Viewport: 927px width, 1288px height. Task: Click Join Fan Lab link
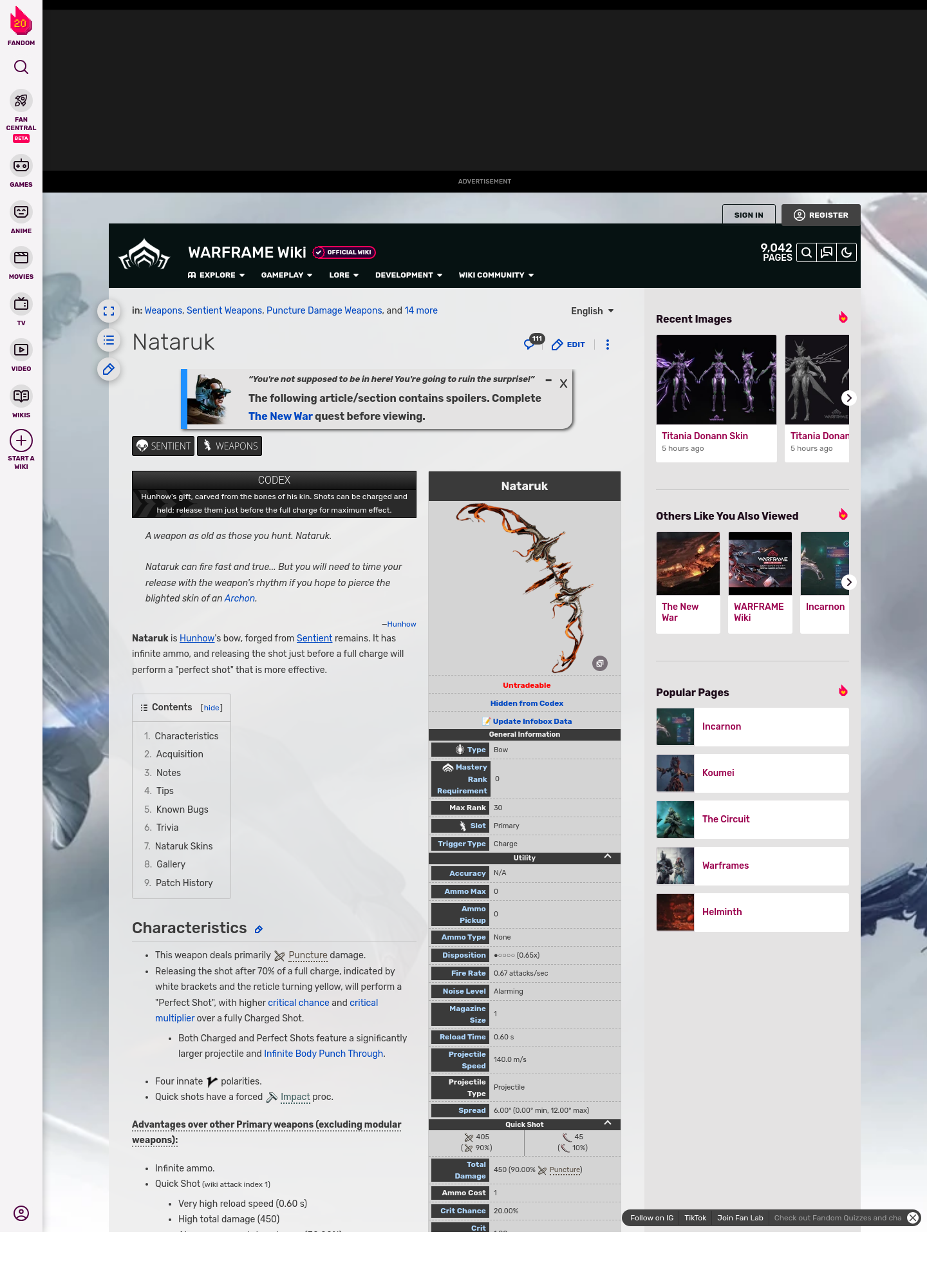(740, 1218)
